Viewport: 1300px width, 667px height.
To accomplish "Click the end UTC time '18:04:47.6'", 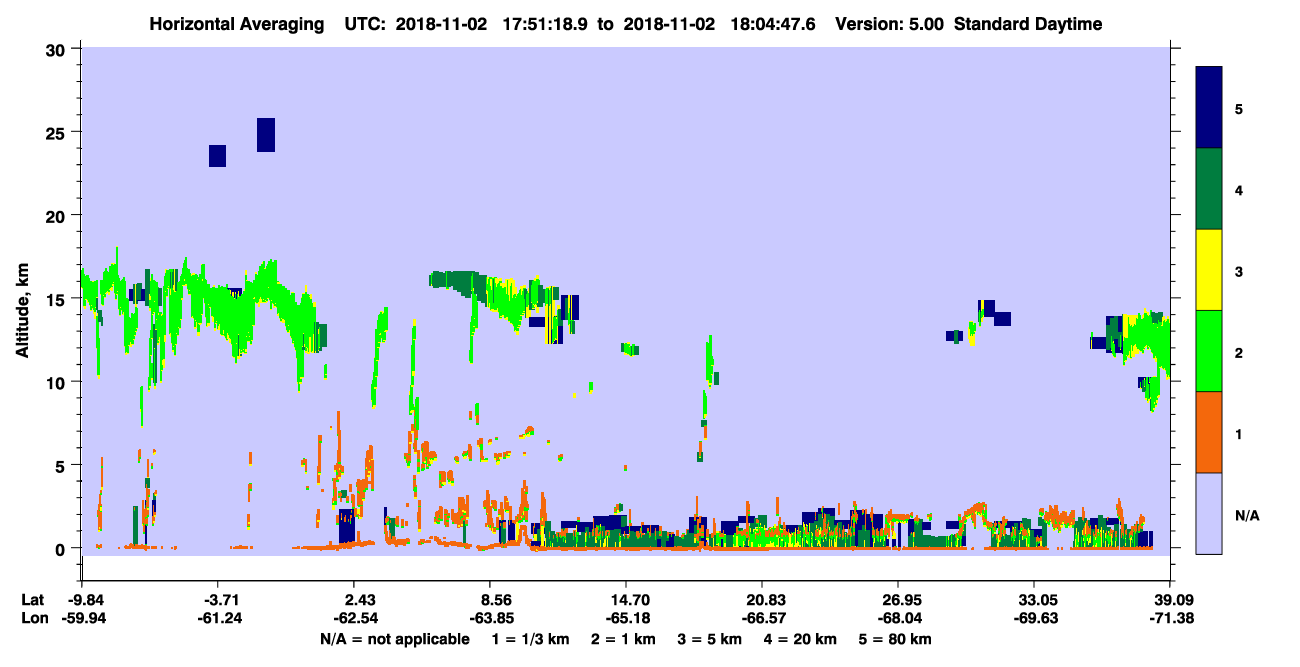I will click(772, 24).
